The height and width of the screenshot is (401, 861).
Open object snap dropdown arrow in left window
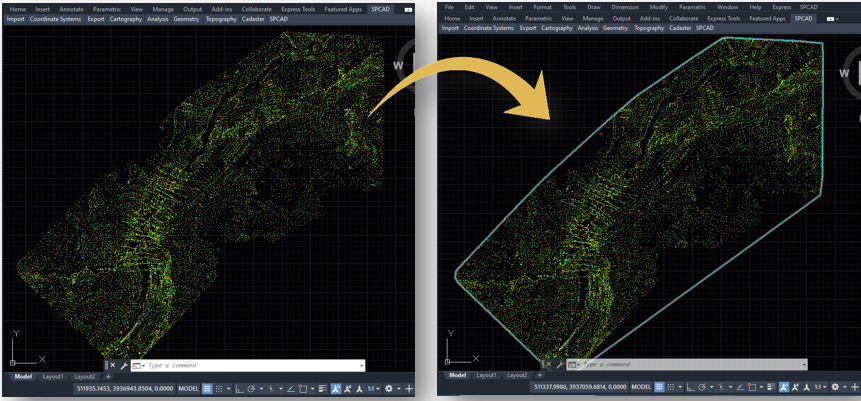[x=312, y=388]
